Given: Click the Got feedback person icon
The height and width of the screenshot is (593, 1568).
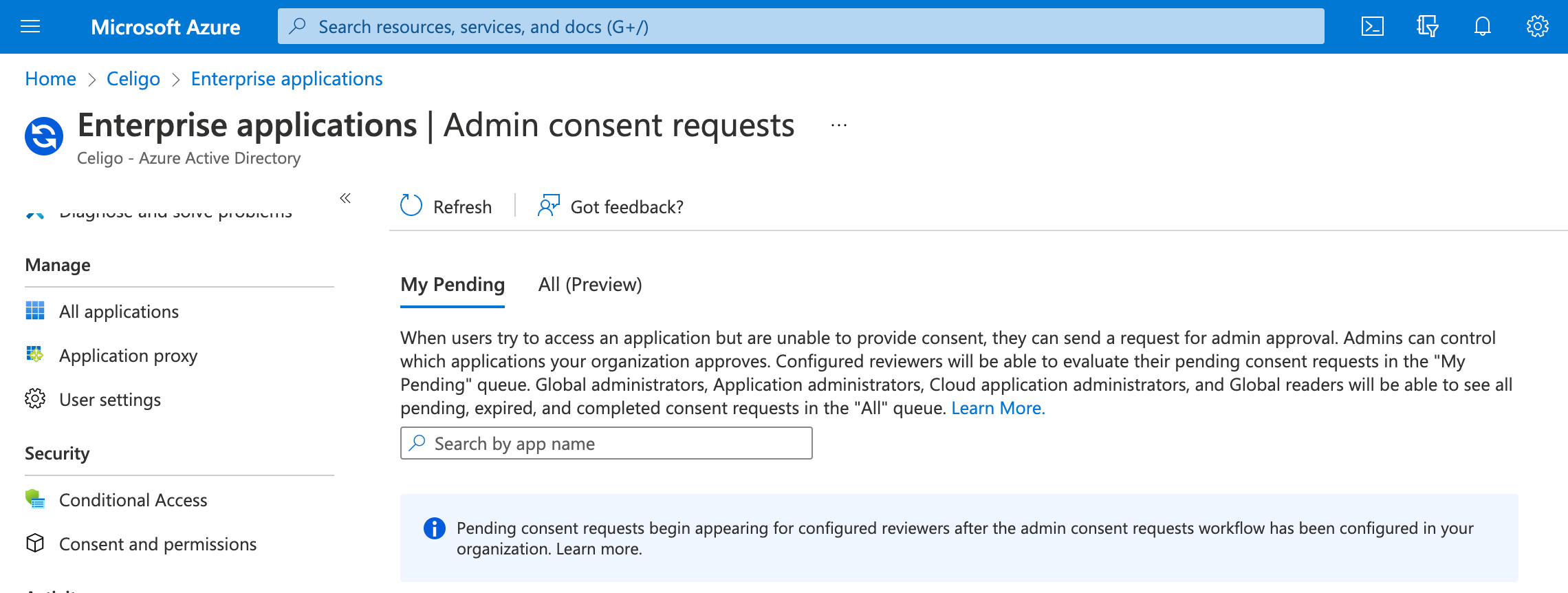Looking at the screenshot, I should 548,205.
